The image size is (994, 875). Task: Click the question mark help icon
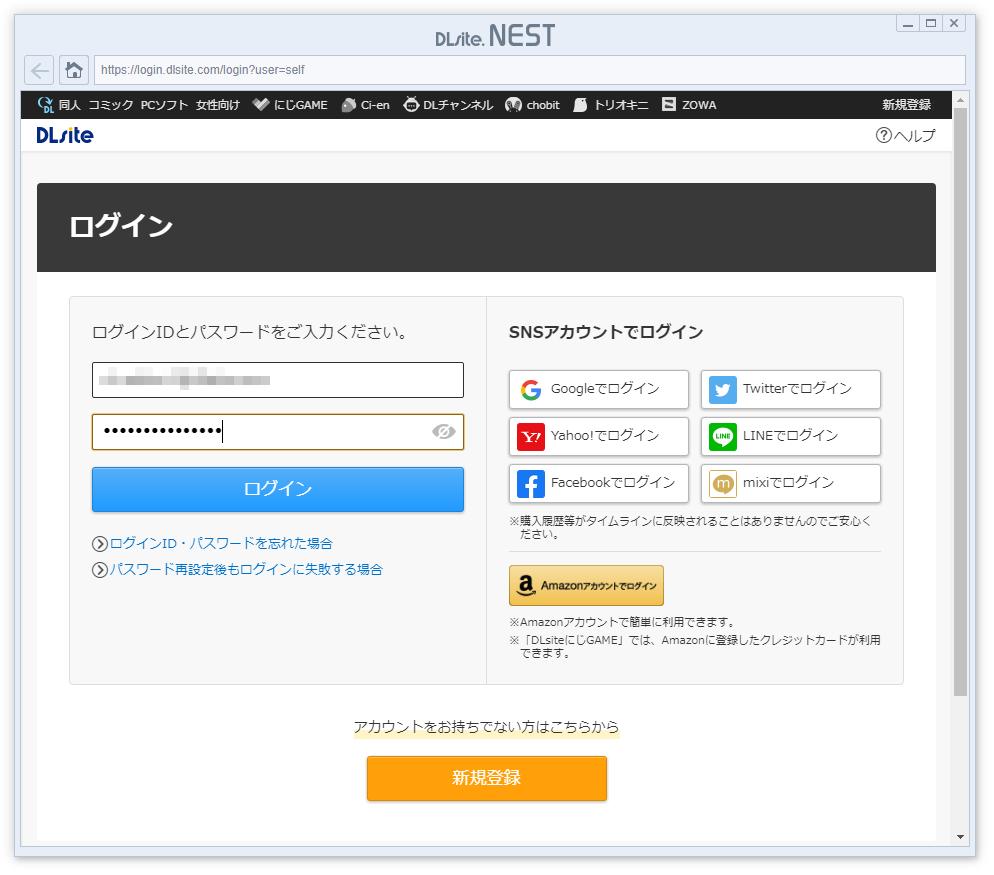883,135
